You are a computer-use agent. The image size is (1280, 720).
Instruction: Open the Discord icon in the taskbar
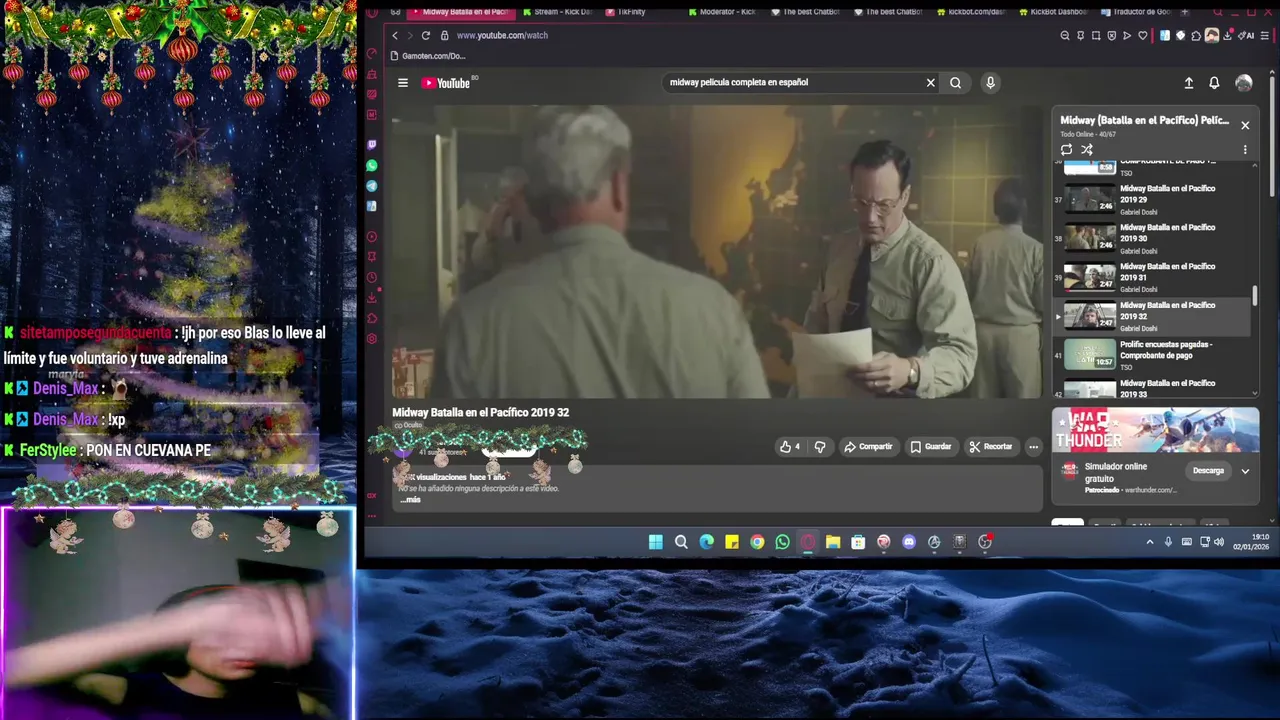tap(909, 542)
